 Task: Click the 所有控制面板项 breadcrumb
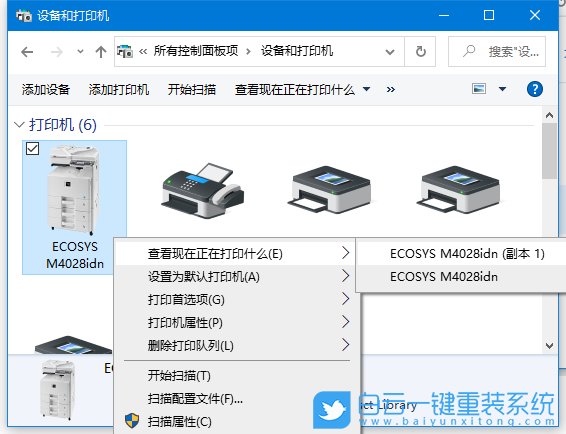click(x=196, y=51)
